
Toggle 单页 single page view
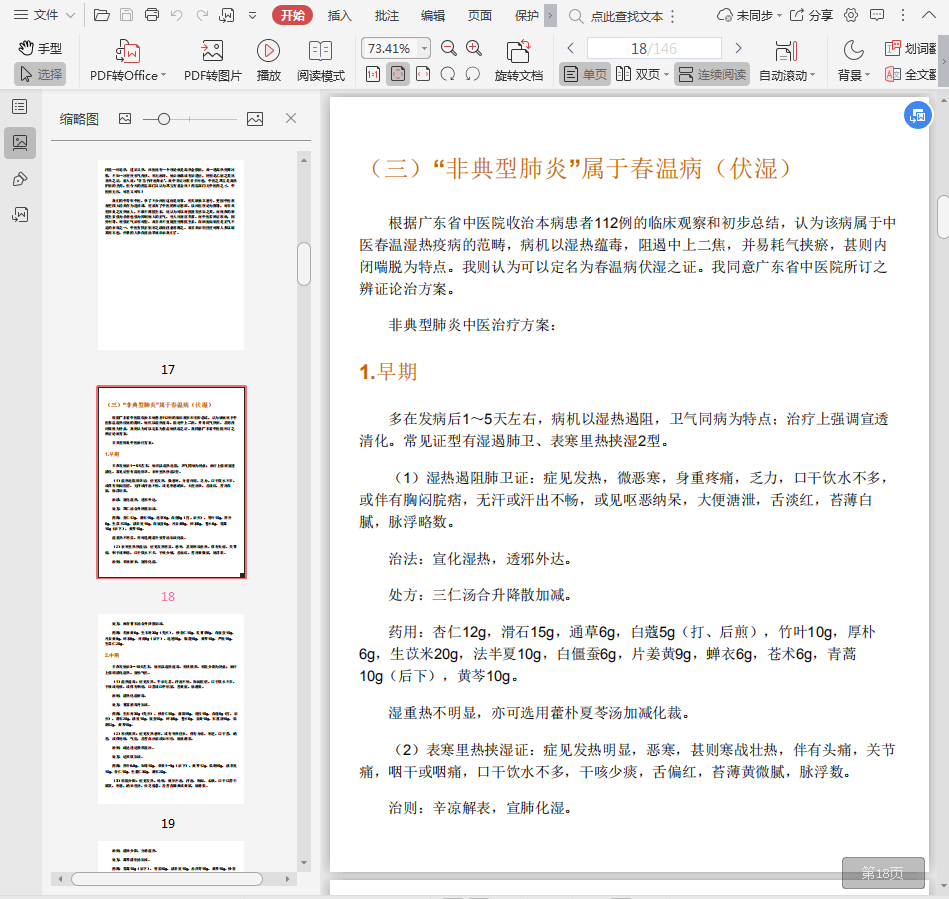585,75
